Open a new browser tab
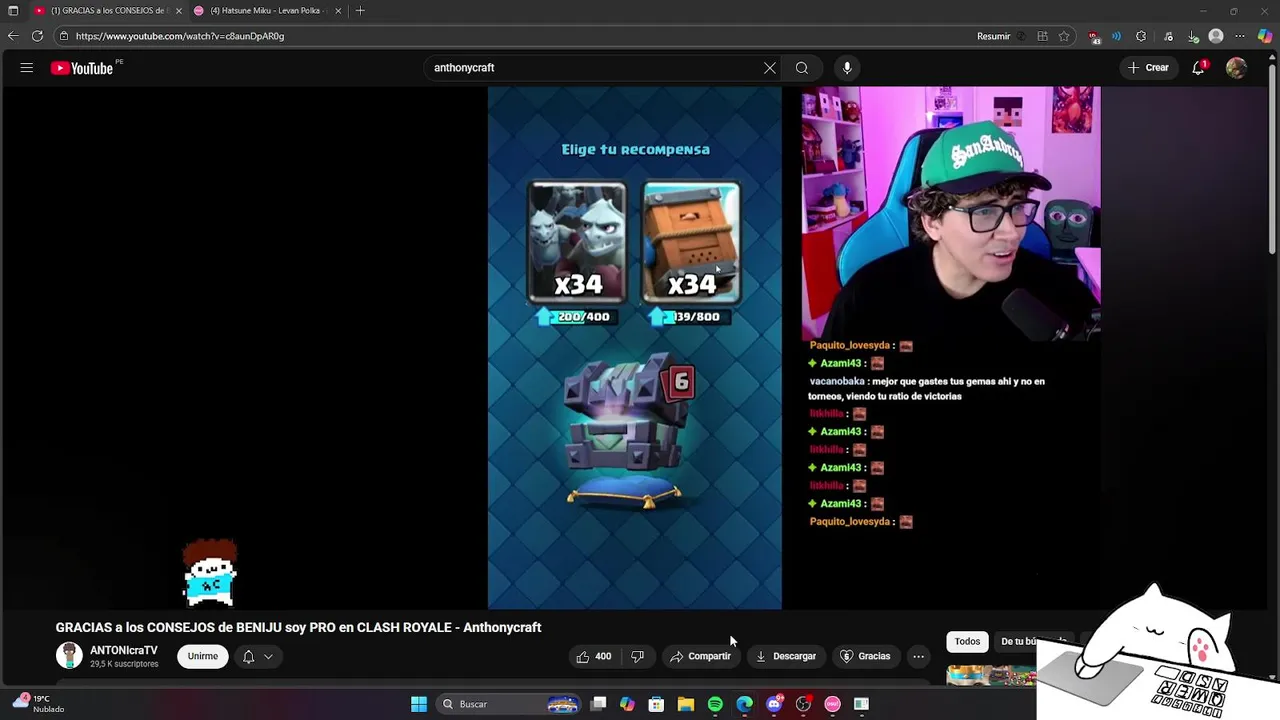 [x=360, y=11]
